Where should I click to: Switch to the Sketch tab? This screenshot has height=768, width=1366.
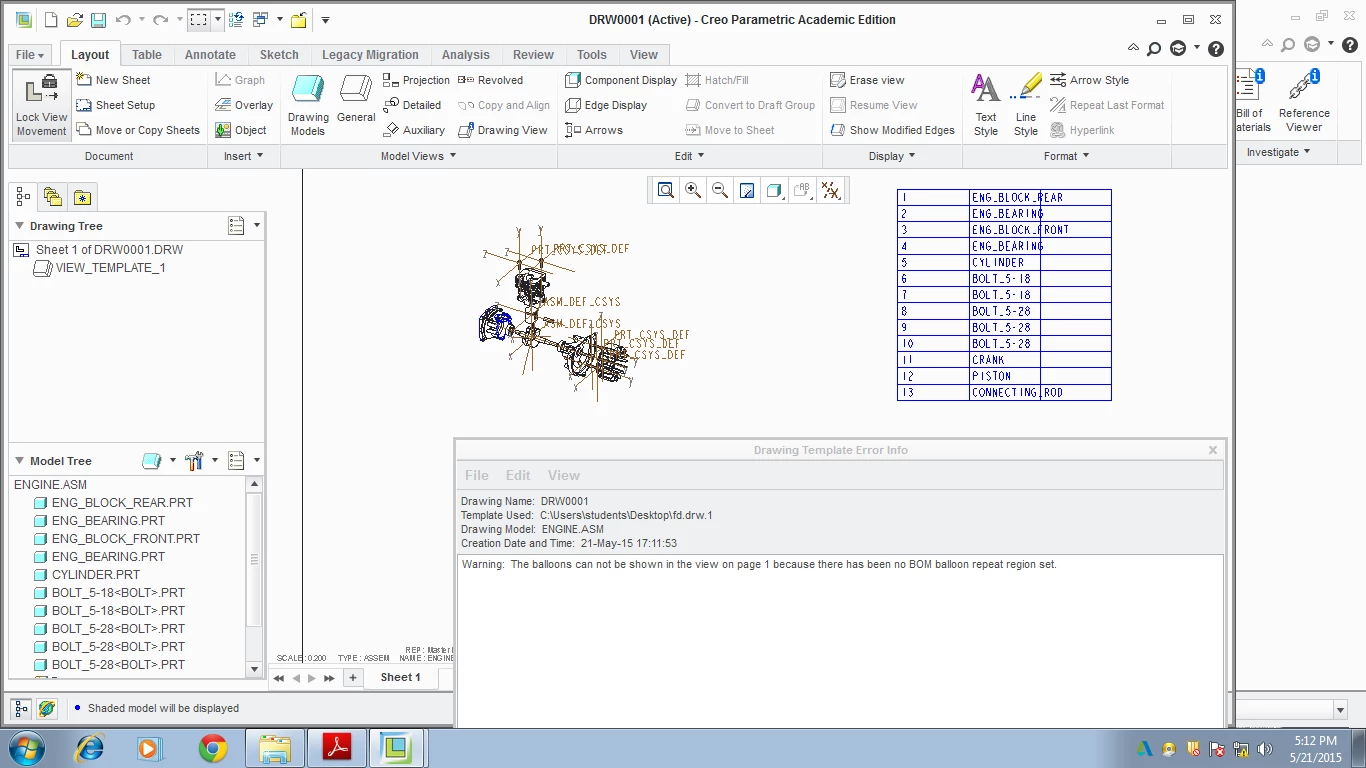279,55
